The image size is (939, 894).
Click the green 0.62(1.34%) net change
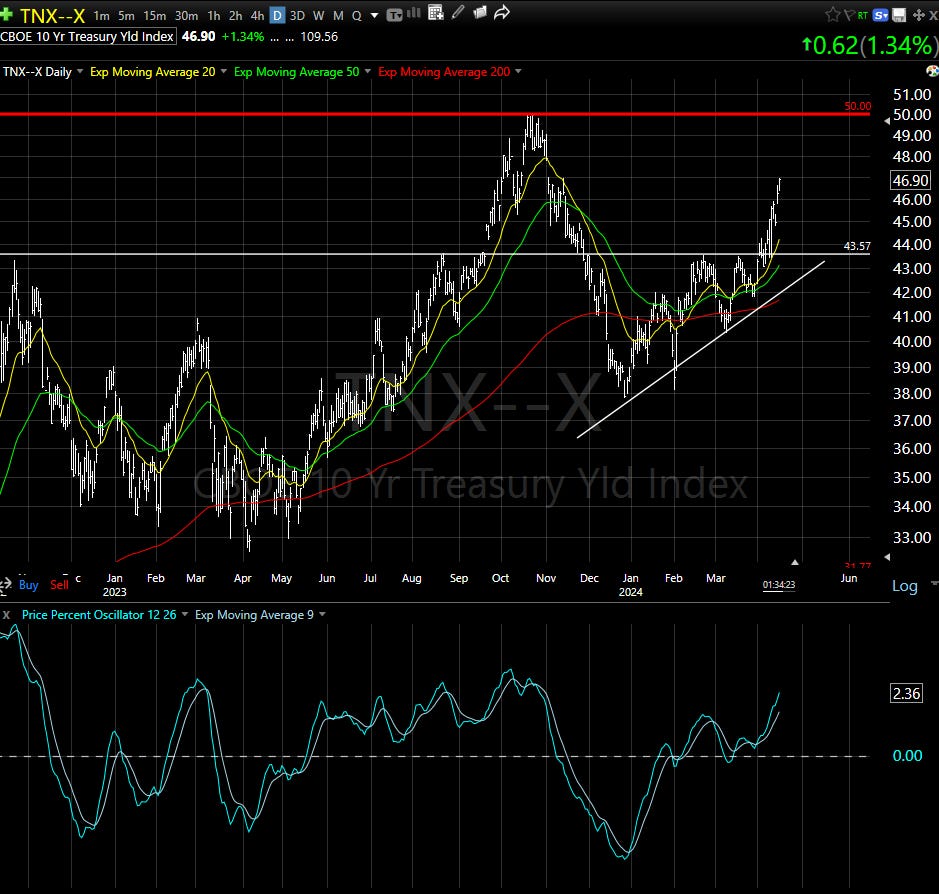[x=869, y=46]
